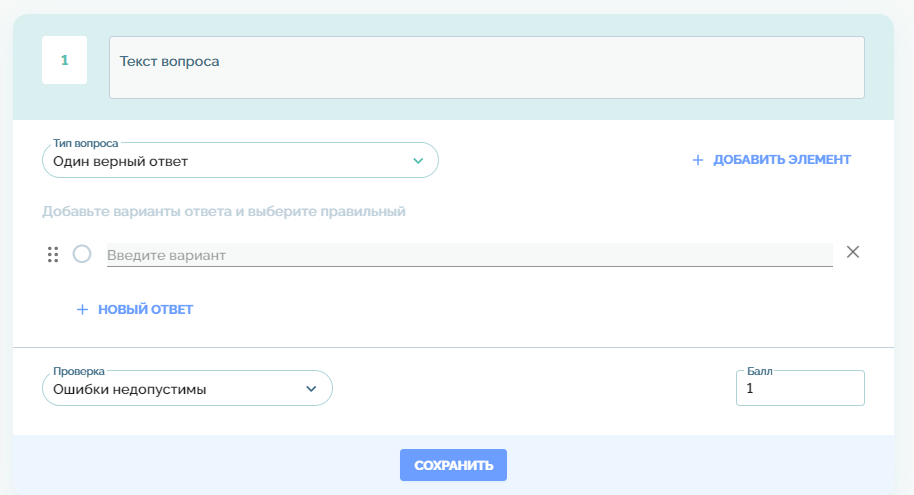914x495 pixels.
Task: Click the chevron arrow in Тип вопроса
Action: (x=418, y=160)
